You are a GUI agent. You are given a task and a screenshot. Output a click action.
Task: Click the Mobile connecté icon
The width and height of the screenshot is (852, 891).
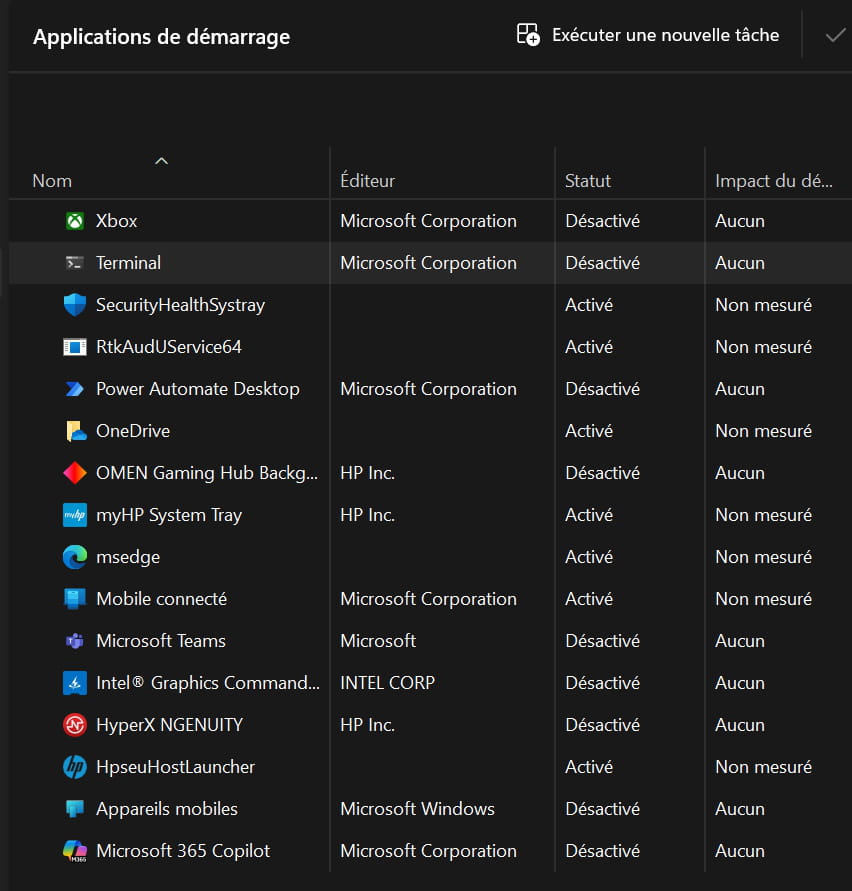click(74, 599)
